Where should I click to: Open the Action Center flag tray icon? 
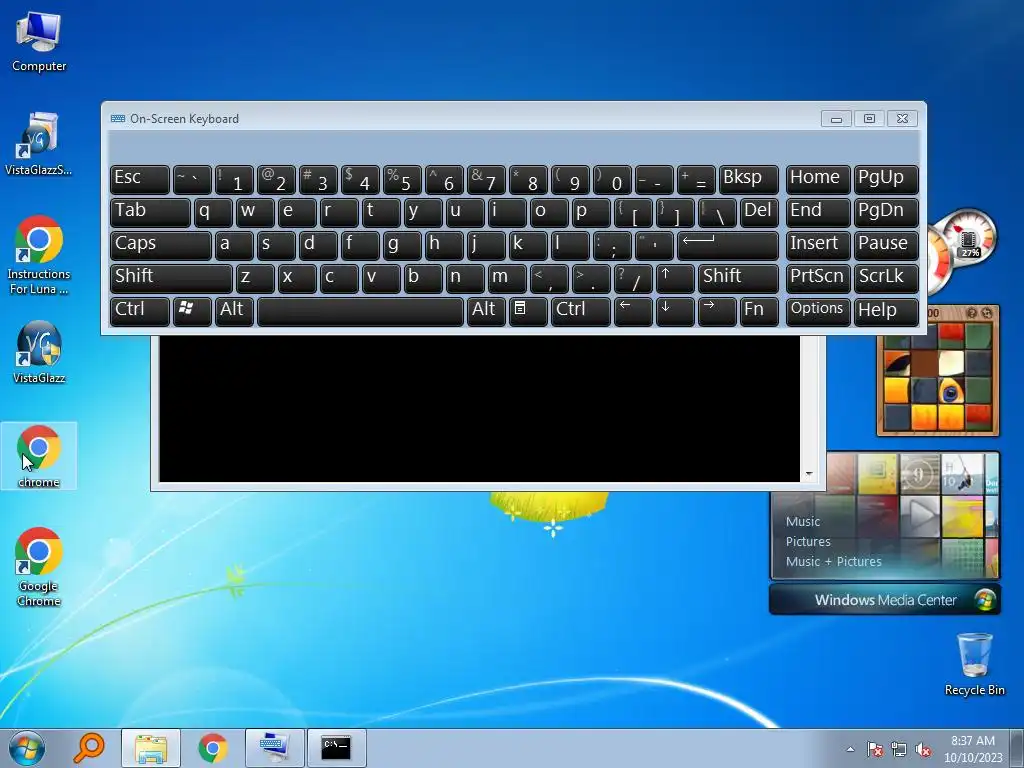[x=875, y=749]
